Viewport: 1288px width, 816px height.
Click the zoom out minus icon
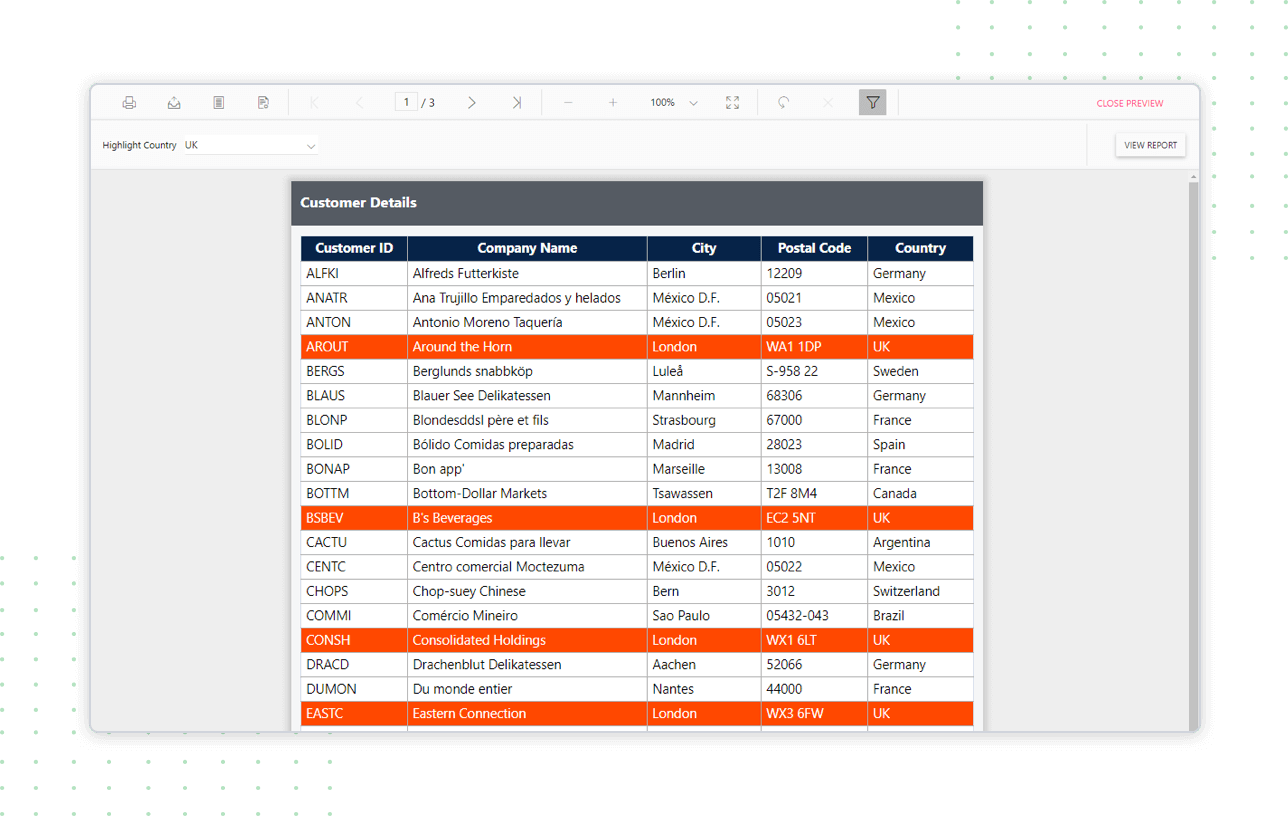coord(568,103)
